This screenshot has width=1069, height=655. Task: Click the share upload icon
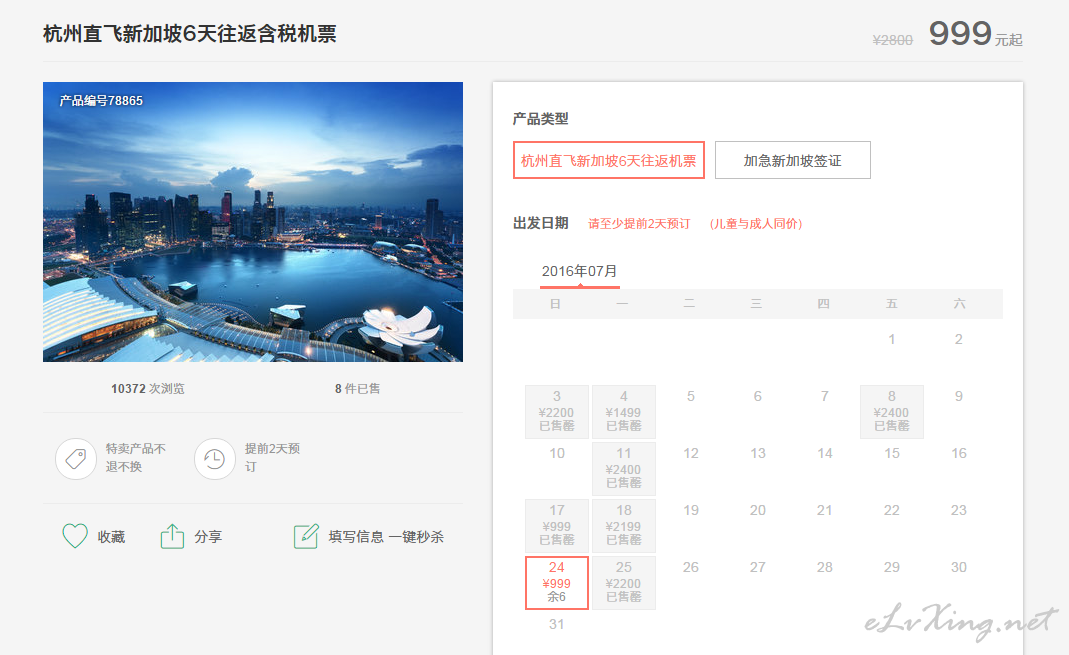click(x=172, y=536)
